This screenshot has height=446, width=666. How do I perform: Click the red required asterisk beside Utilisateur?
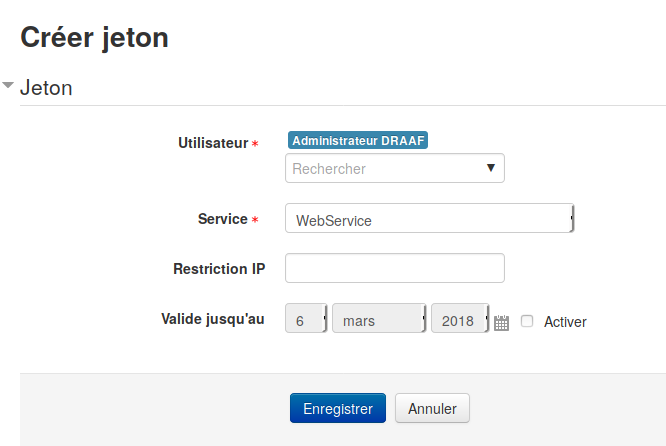(x=255, y=144)
